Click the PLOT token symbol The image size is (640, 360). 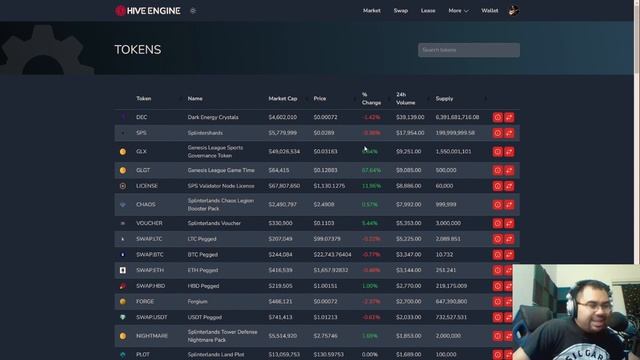click(x=142, y=355)
